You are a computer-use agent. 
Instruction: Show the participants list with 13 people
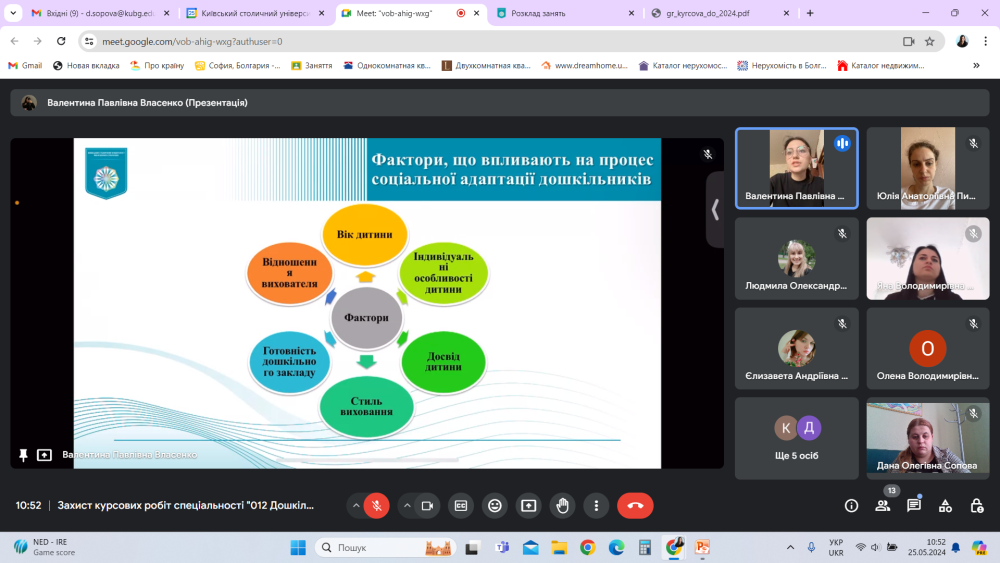click(882, 506)
